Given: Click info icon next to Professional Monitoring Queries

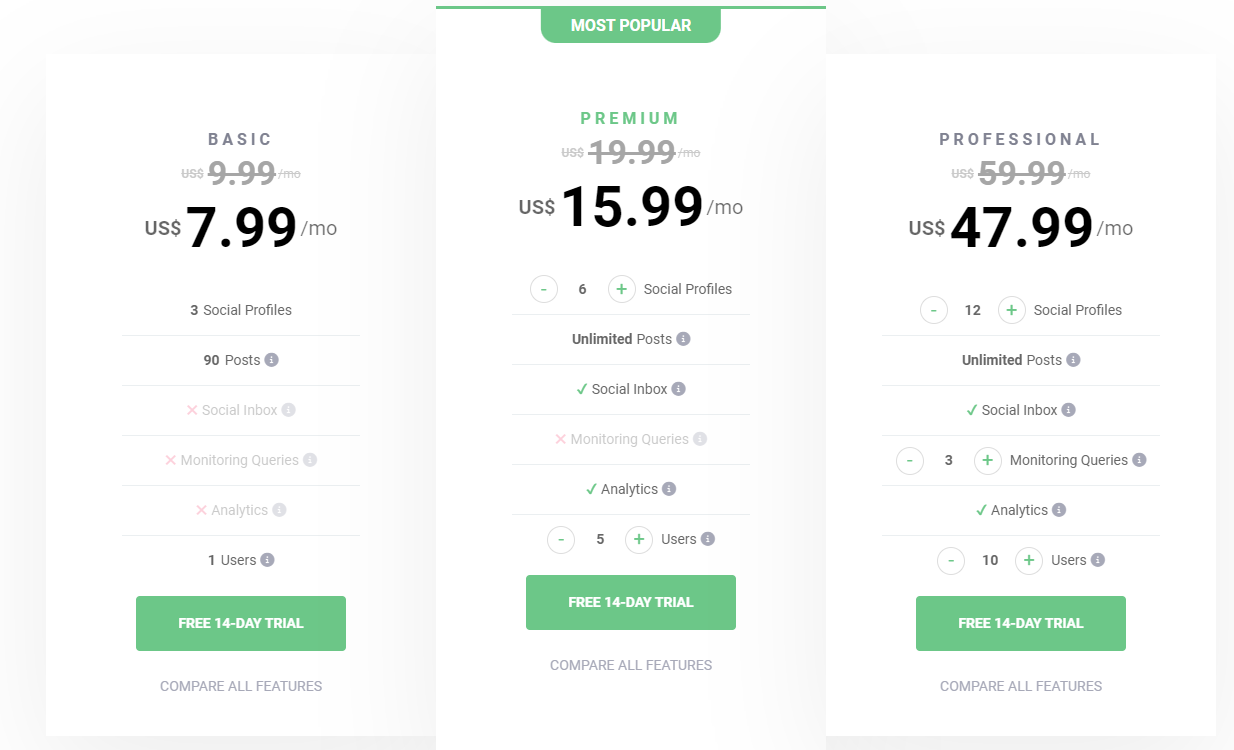Looking at the screenshot, I should (x=1139, y=460).
